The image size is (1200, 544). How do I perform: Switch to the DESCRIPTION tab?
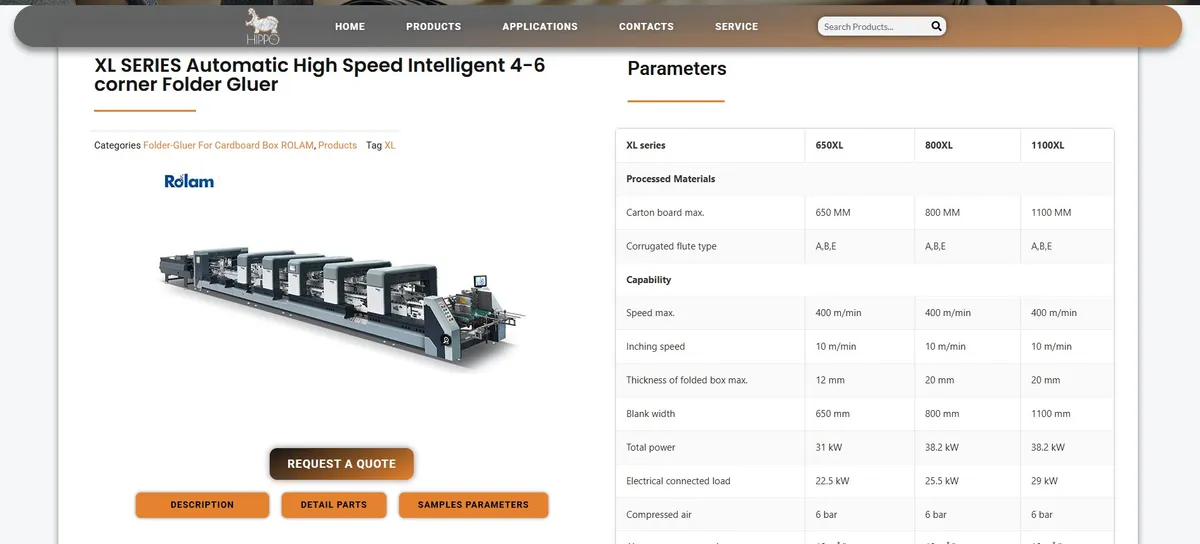(202, 505)
